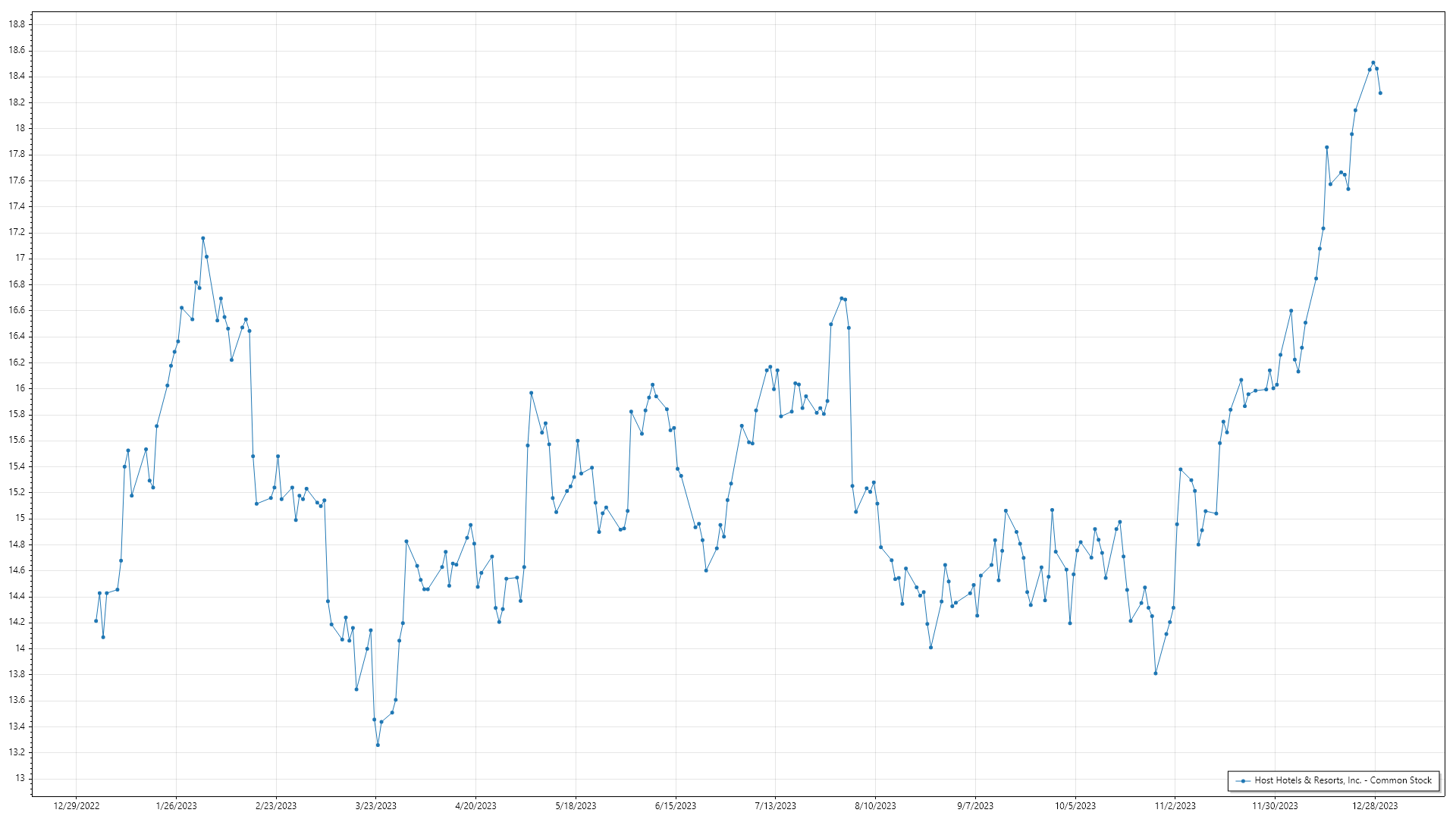Click the 12/28/2023 x-axis date label

tap(1375, 806)
